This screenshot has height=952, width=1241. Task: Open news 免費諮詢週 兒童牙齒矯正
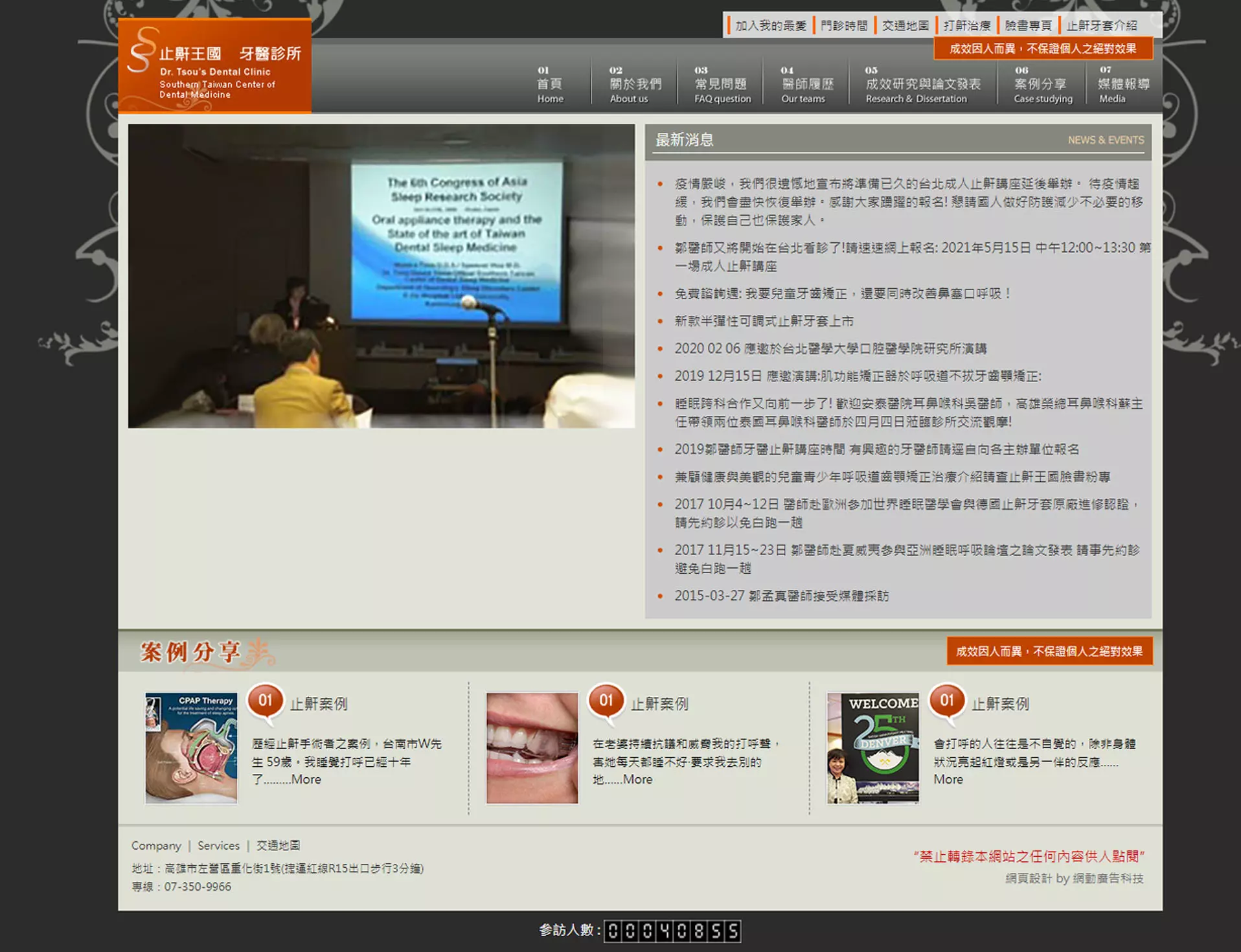[843, 293]
